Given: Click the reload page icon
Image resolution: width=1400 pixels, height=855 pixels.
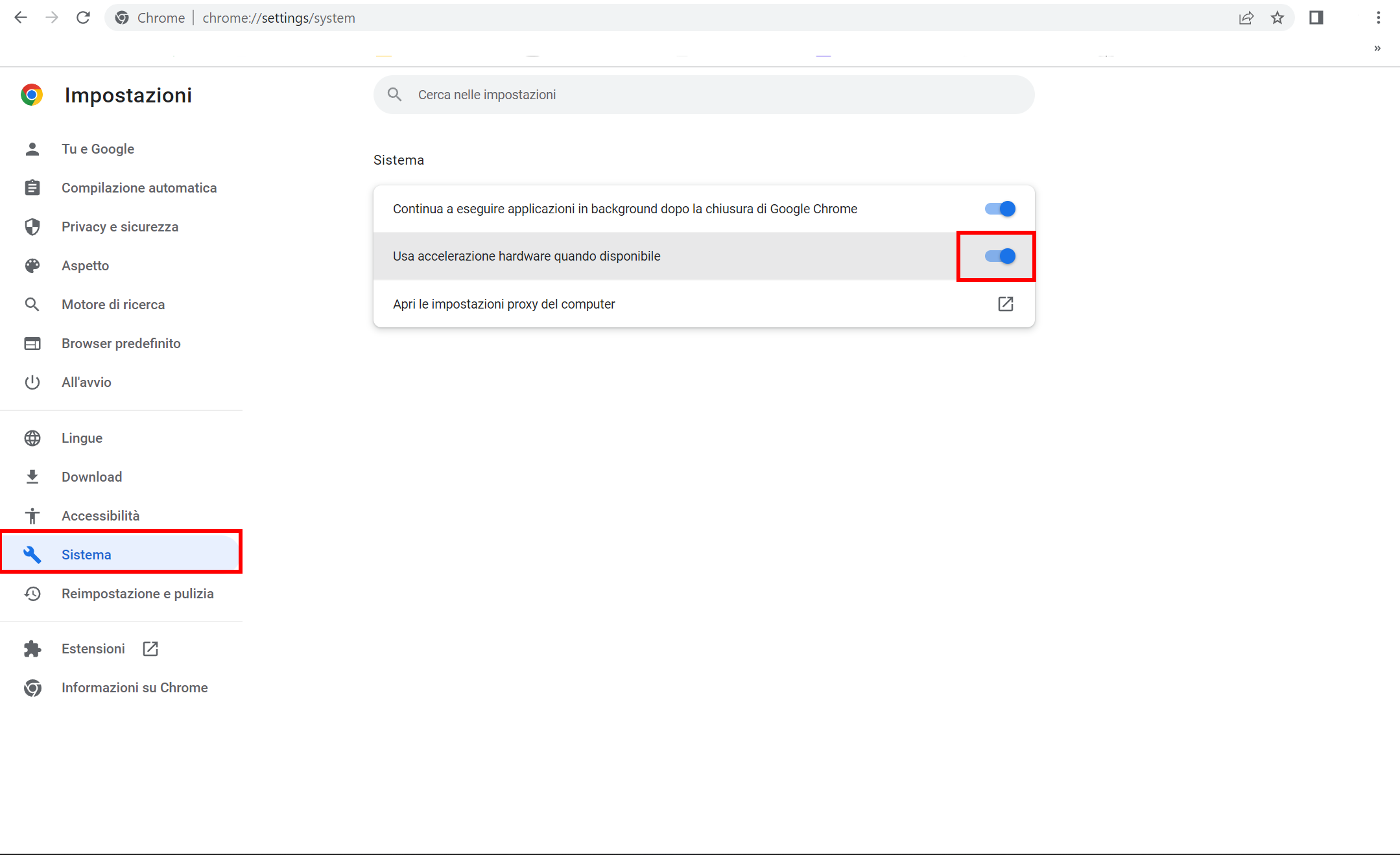Looking at the screenshot, I should 83,18.
